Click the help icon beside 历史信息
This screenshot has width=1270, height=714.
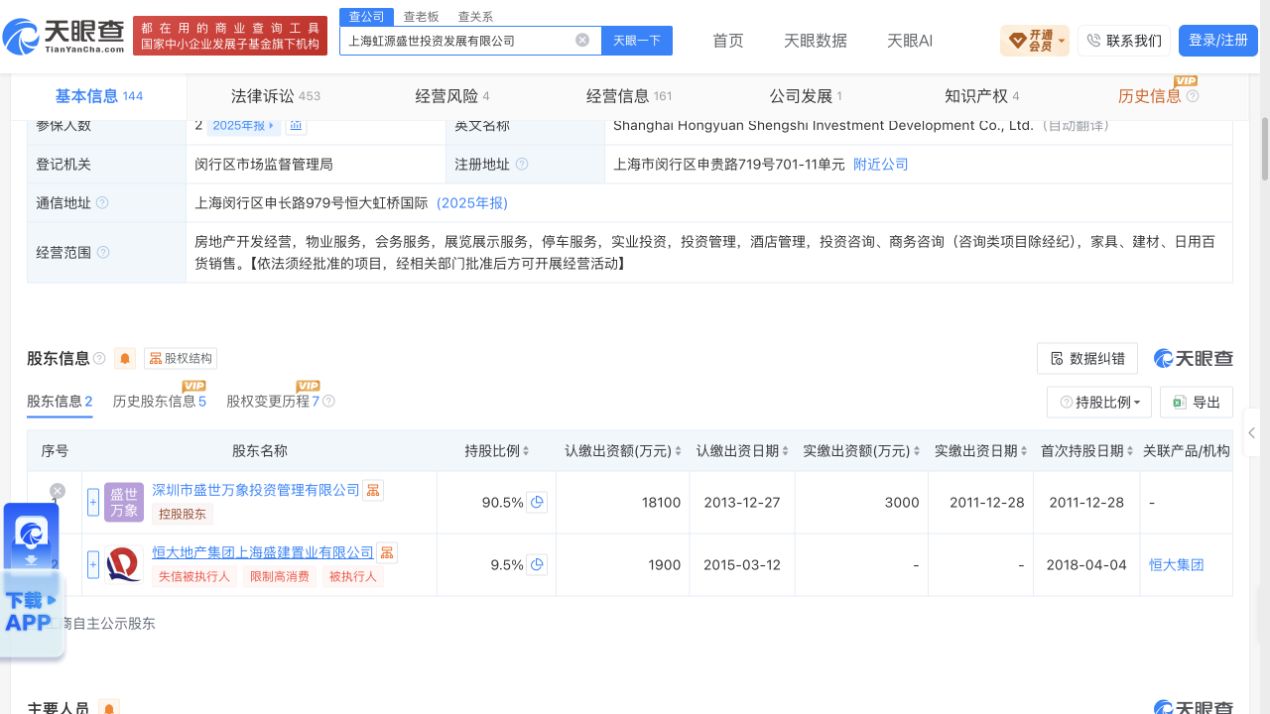[1192, 96]
